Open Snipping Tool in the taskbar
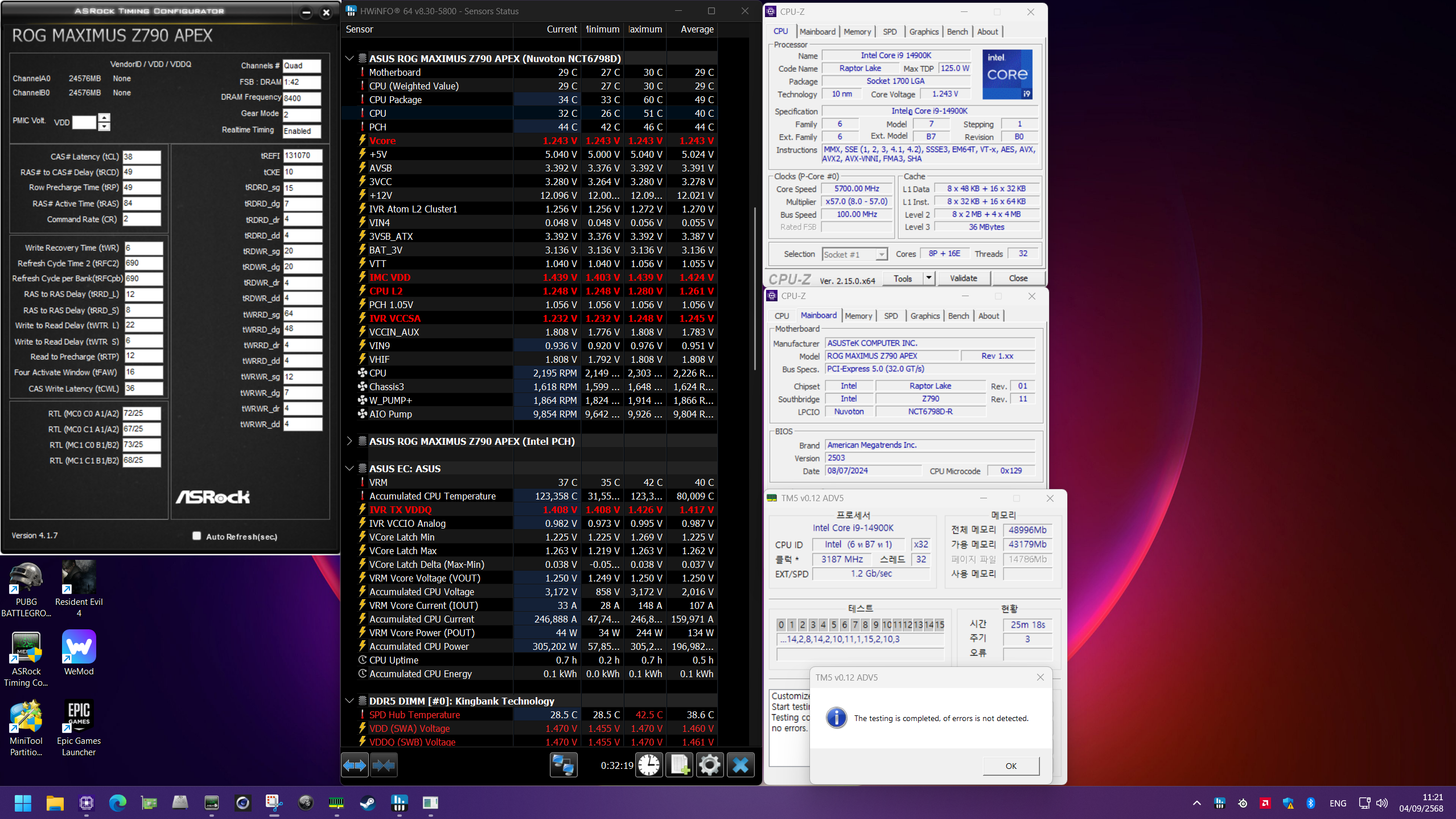This screenshot has height=819, width=1456. 274,803
